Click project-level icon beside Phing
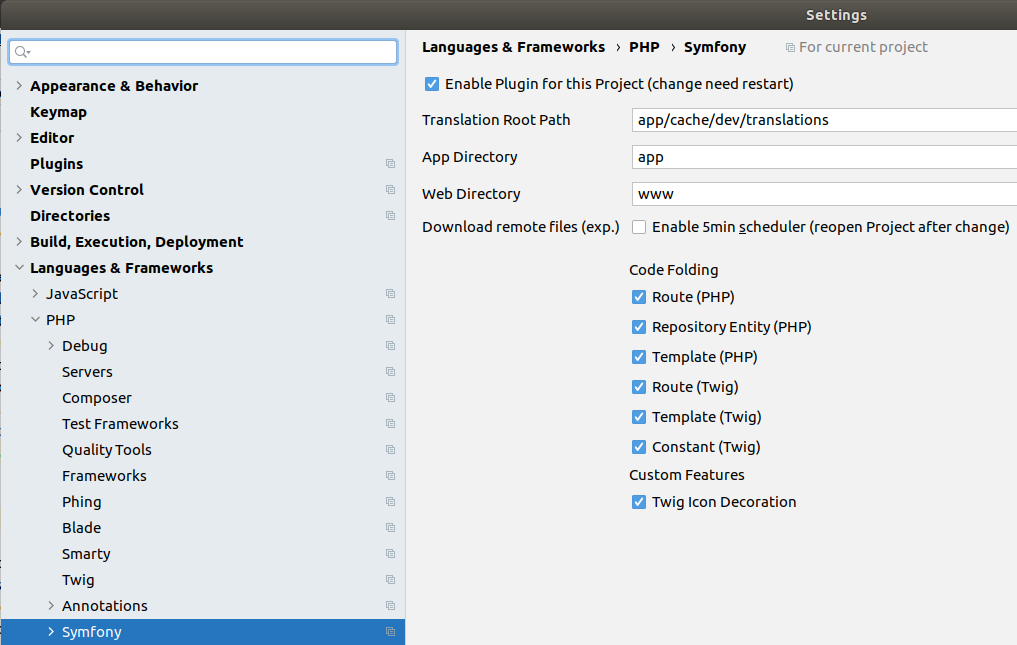Image resolution: width=1017 pixels, height=645 pixels. coord(390,502)
